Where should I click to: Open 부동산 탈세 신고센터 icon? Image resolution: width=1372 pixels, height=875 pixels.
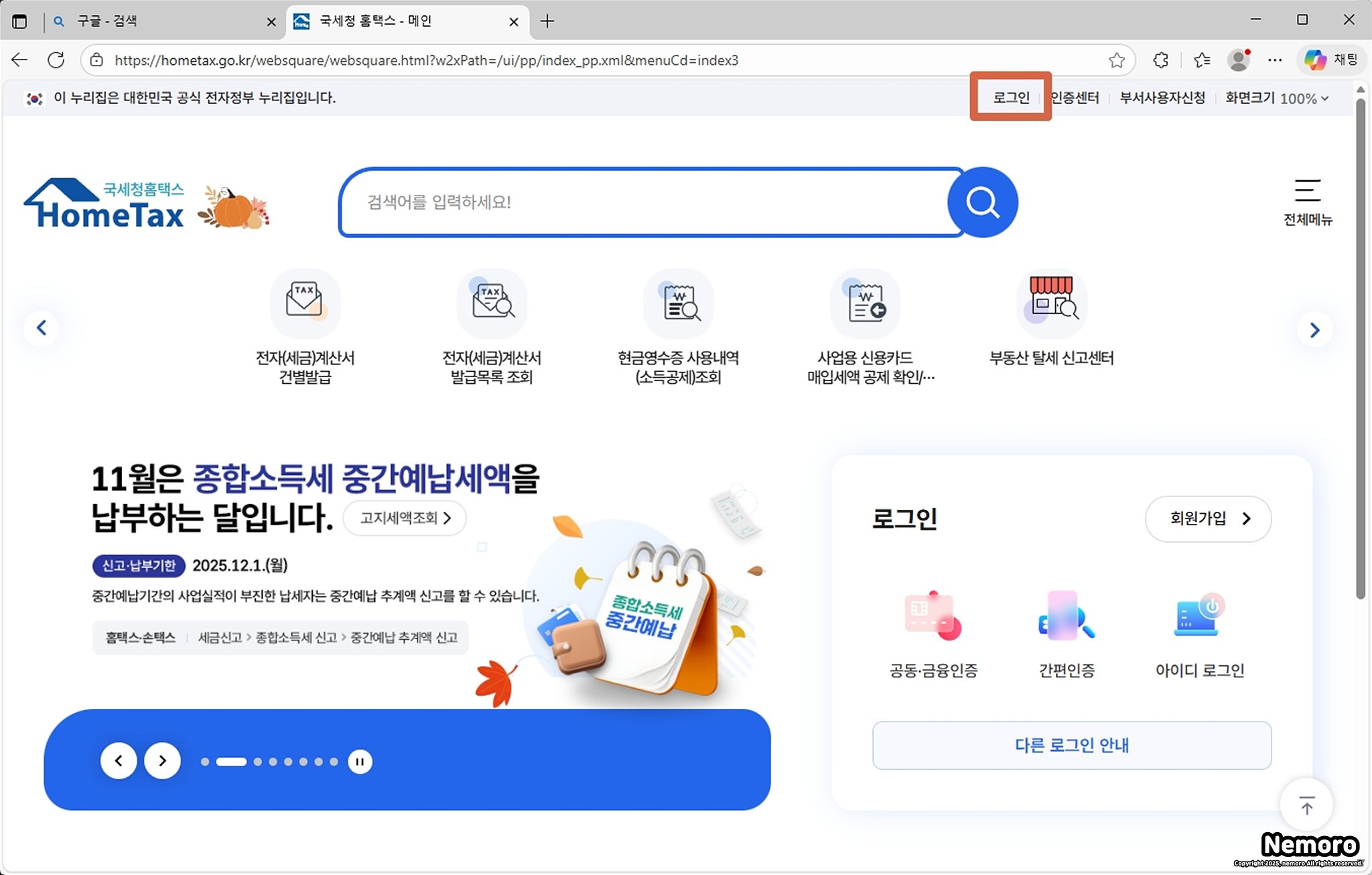click(1051, 305)
